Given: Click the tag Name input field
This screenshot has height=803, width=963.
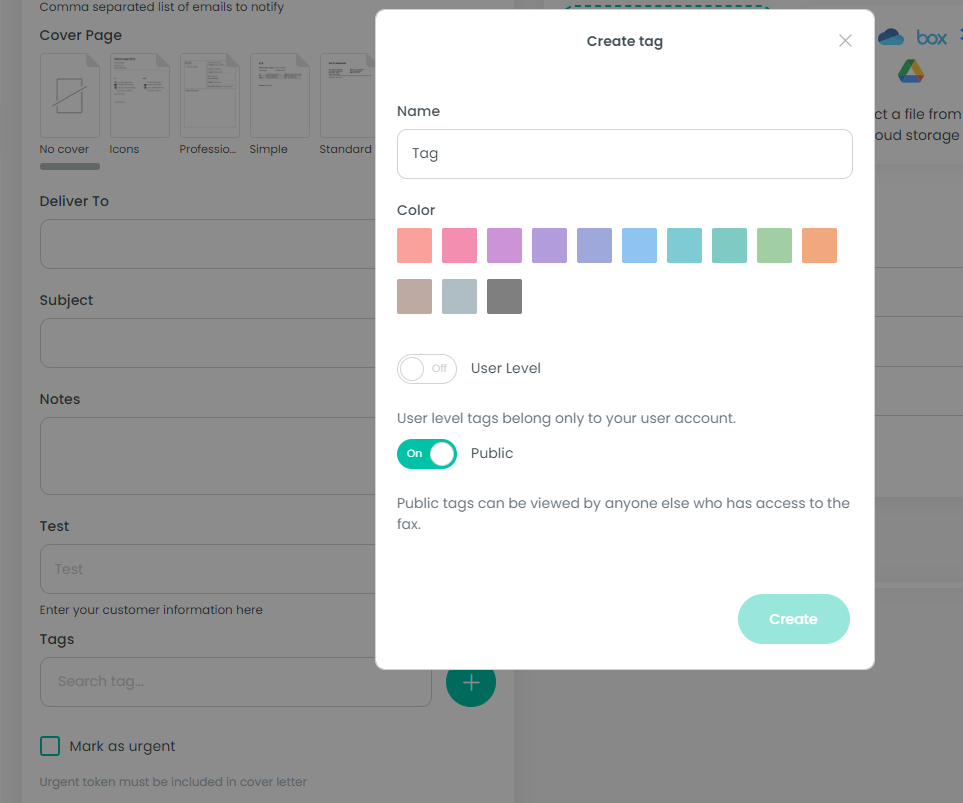Looking at the screenshot, I should coord(624,154).
